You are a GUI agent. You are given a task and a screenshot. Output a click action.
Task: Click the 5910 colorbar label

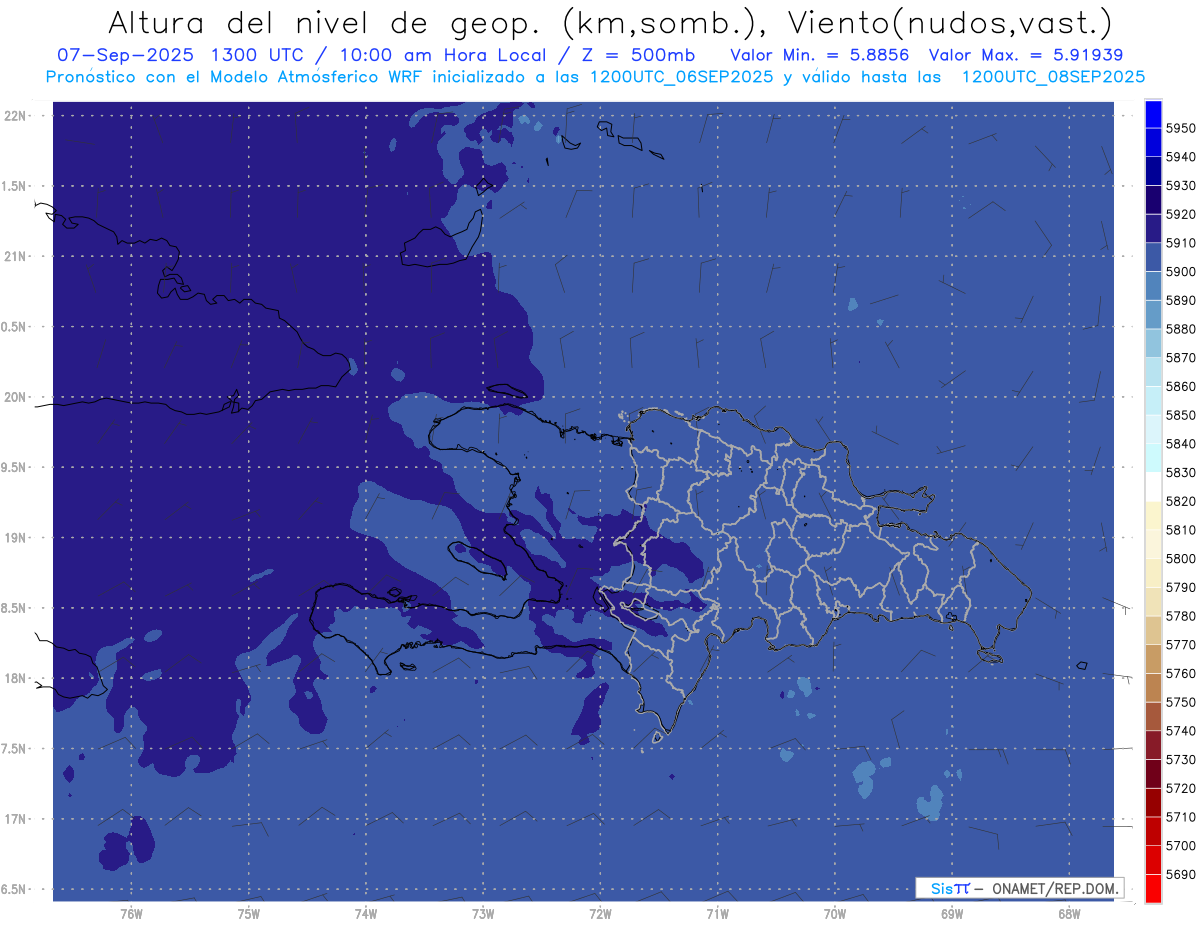pos(1180,243)
